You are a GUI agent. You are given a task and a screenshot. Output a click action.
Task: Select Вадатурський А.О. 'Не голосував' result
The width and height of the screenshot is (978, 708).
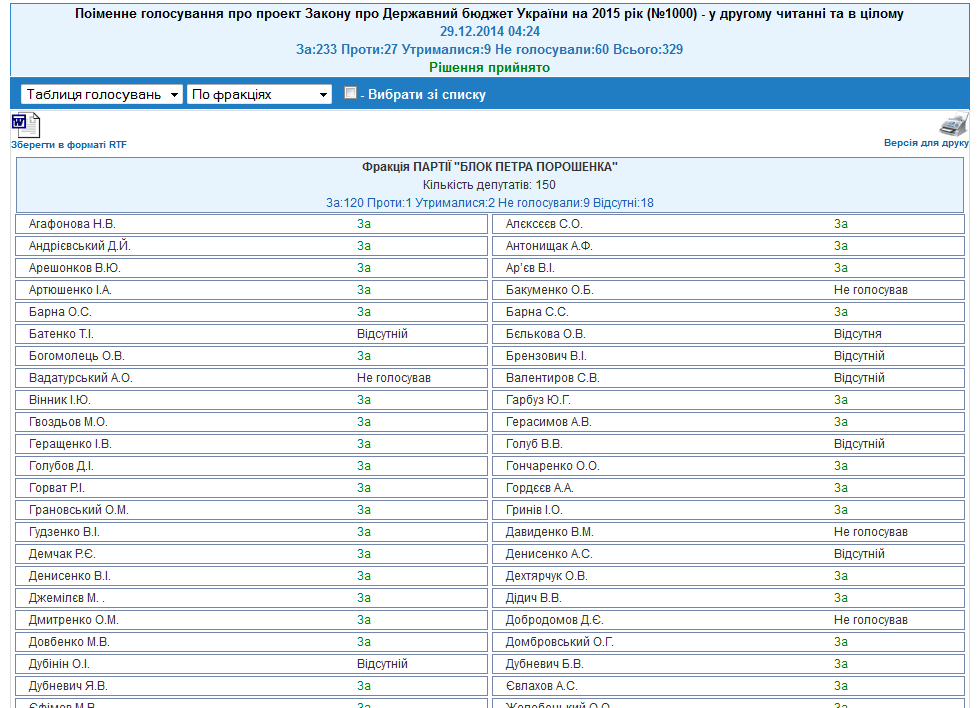click(393, 378)
